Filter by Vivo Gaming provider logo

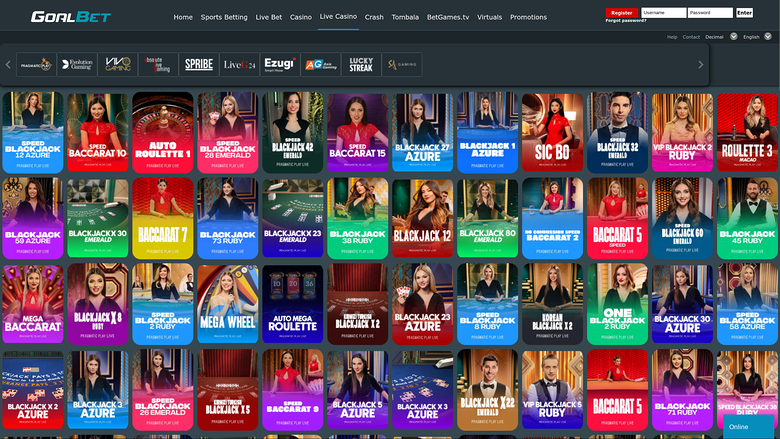[x=118, y=65]
